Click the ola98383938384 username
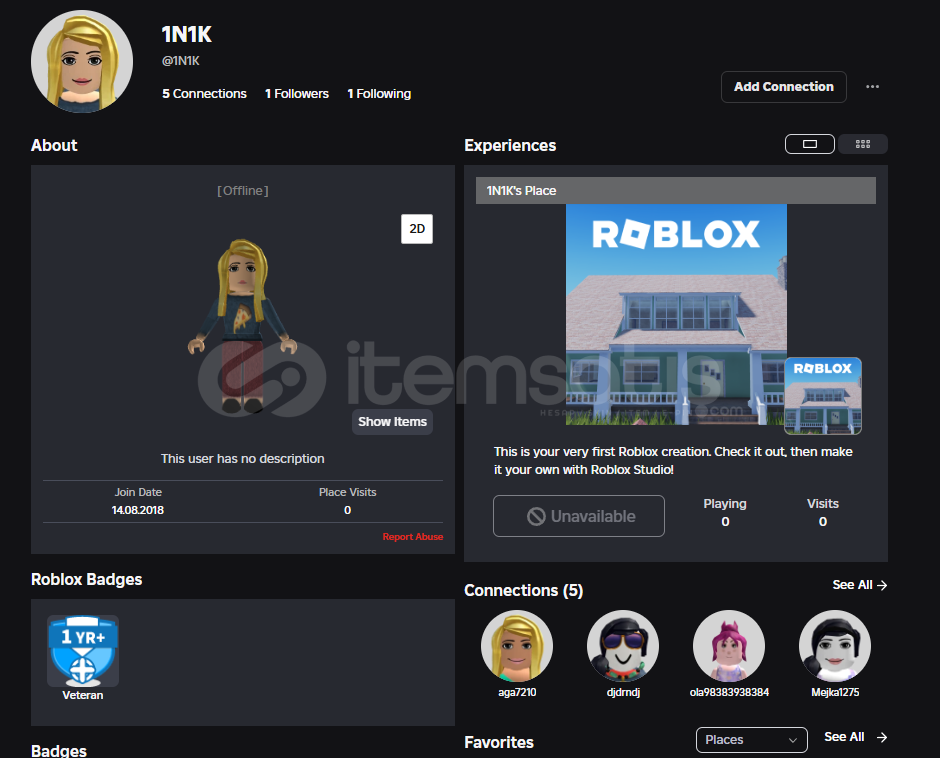 pos(729,692)
